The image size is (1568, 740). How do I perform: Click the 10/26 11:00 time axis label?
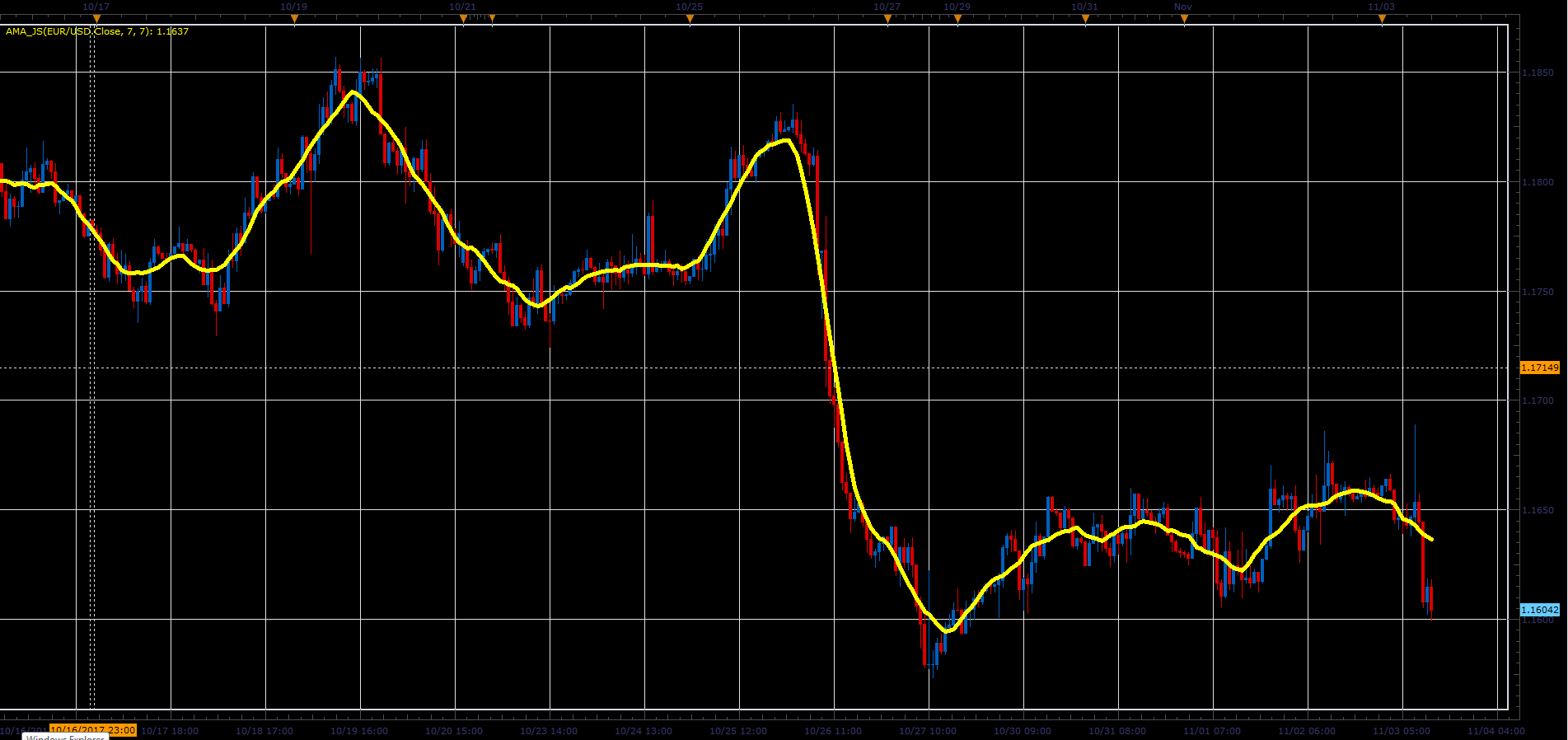click(x=833, y=731)
